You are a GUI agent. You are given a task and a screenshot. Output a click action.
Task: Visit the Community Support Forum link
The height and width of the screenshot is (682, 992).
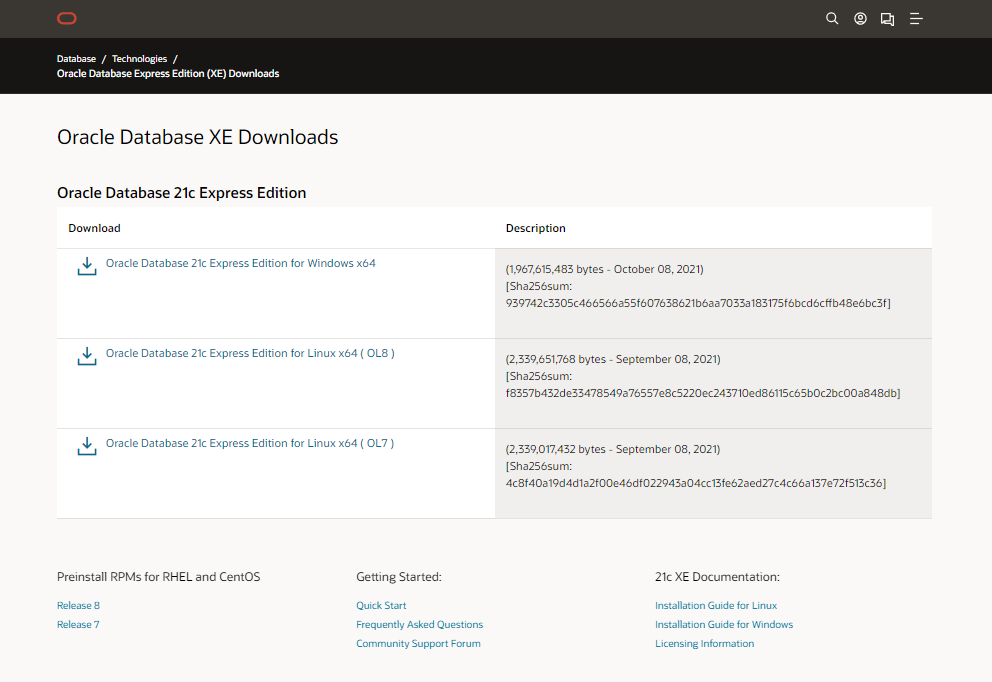point(418,643)
